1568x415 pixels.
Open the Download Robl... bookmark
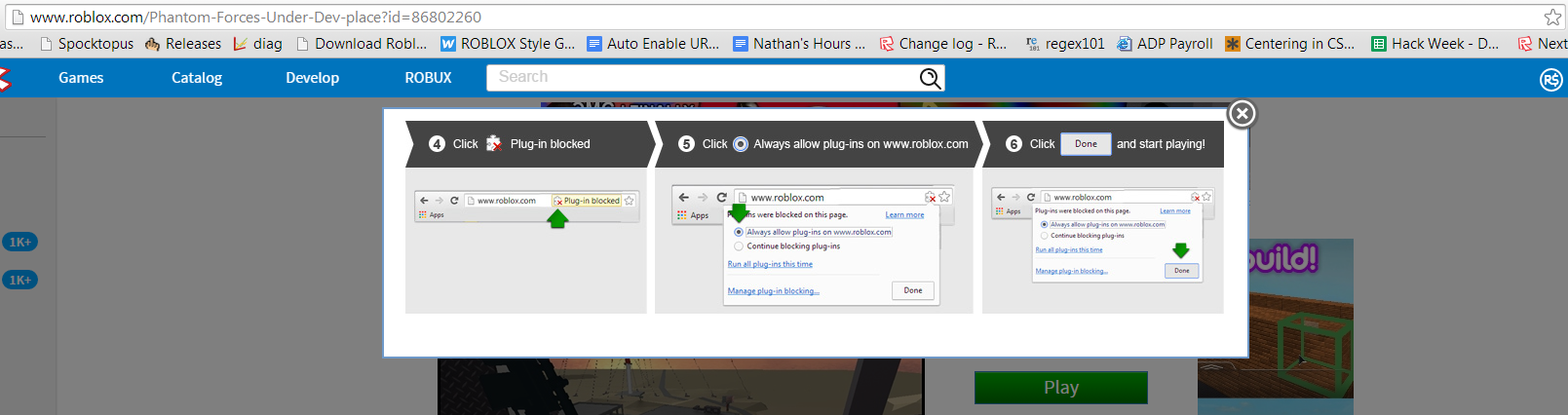pos(362,44)
